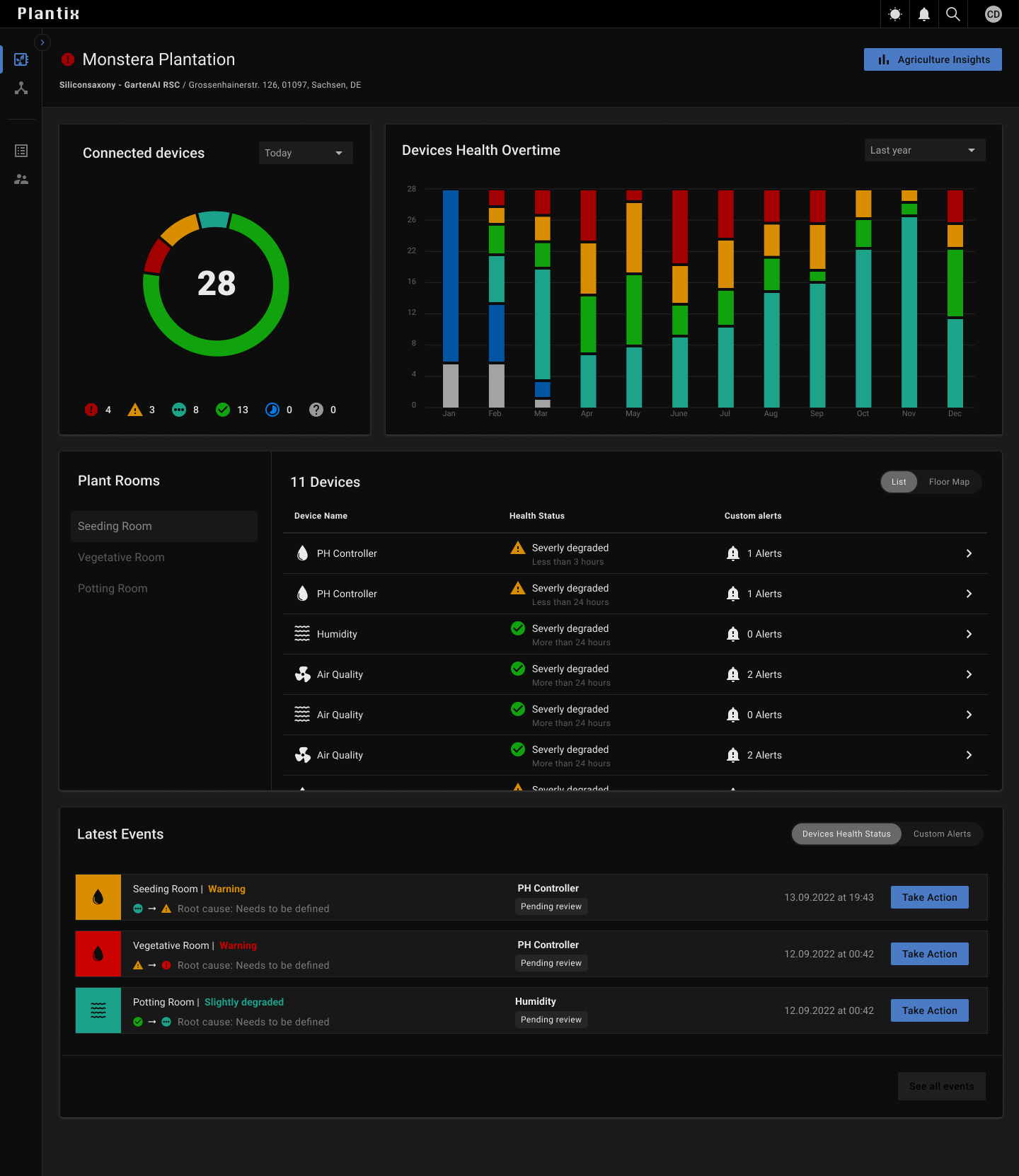
Task: Click Pending review tag in Potting Room event
Action: [x=551, y=1020]
